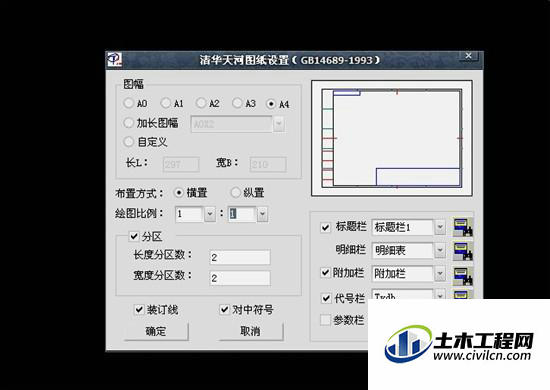This screenshot has width=550, height=390.
Task: Click the 确定 button
Action: (x=156, y=331)
